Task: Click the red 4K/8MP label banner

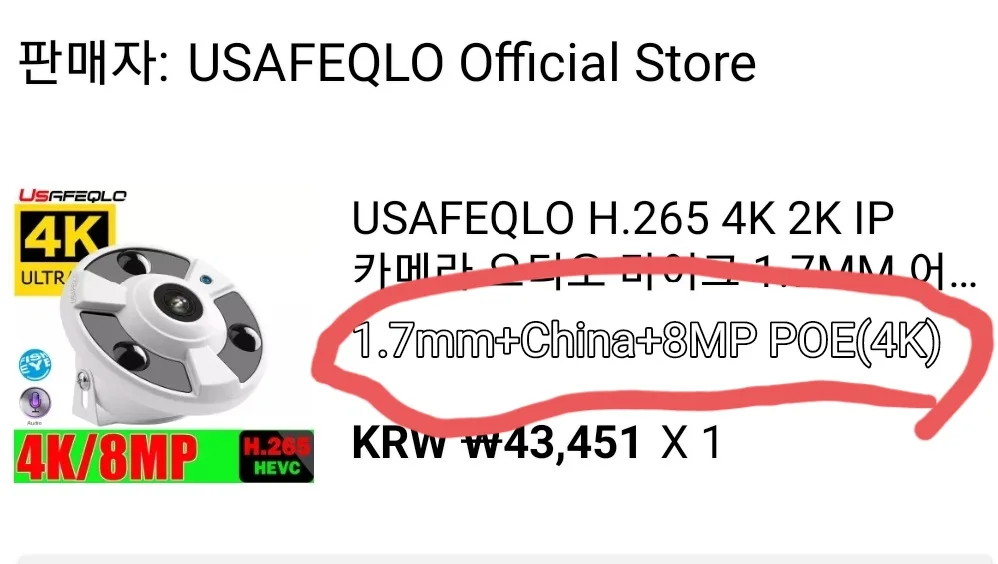Action: coord(106,458)
